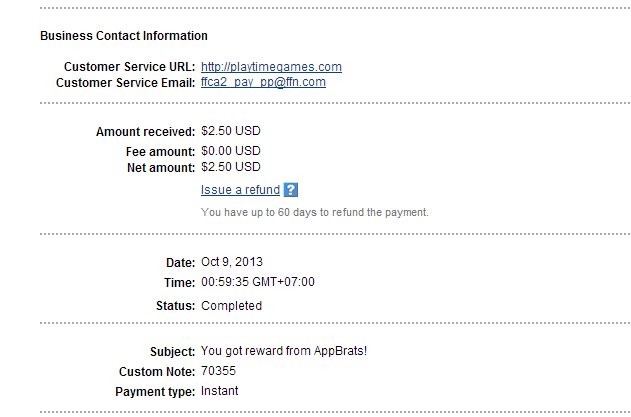The image size is (631, 417).
Task: Click the Fee amount value $0.00 USD
Action: coord(231,150)
